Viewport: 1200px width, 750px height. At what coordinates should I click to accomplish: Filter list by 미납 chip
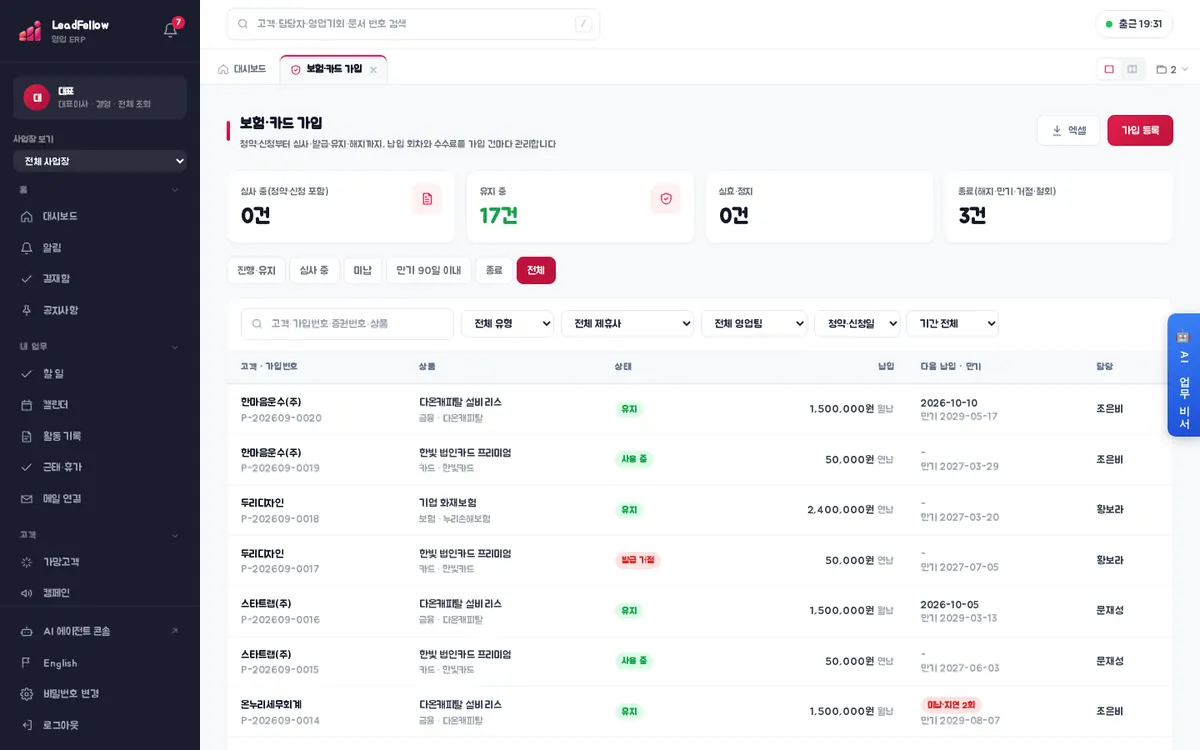pos(363,270)
